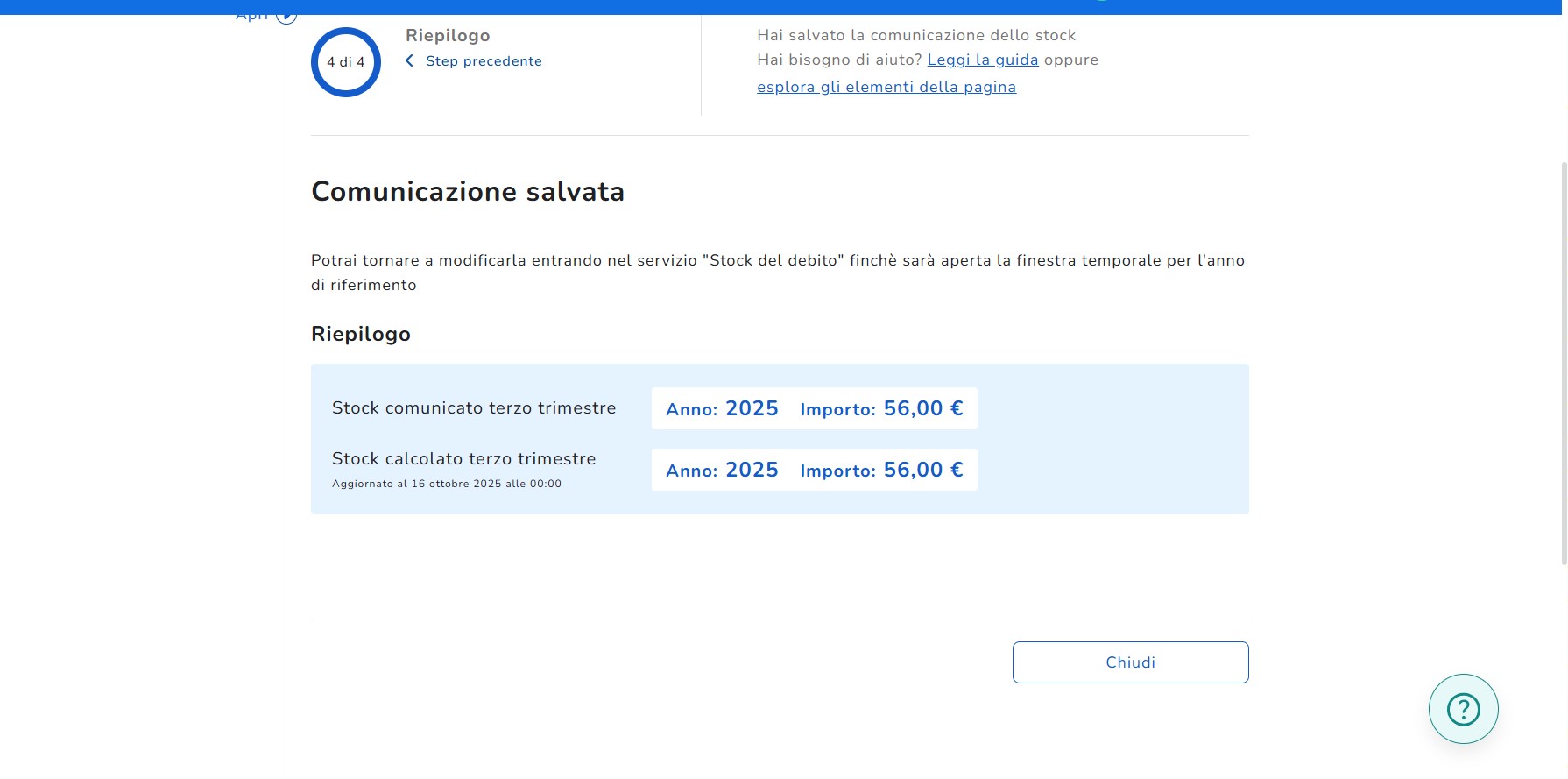Select the Stock calcolato terzo trimestre label

(x=463, y=459)
